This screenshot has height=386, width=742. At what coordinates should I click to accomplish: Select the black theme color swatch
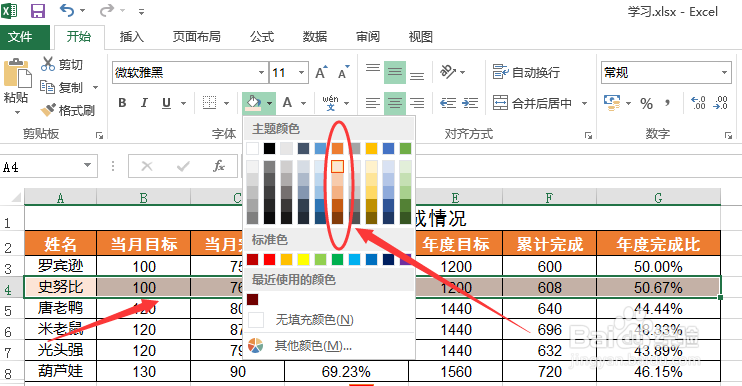269,149
